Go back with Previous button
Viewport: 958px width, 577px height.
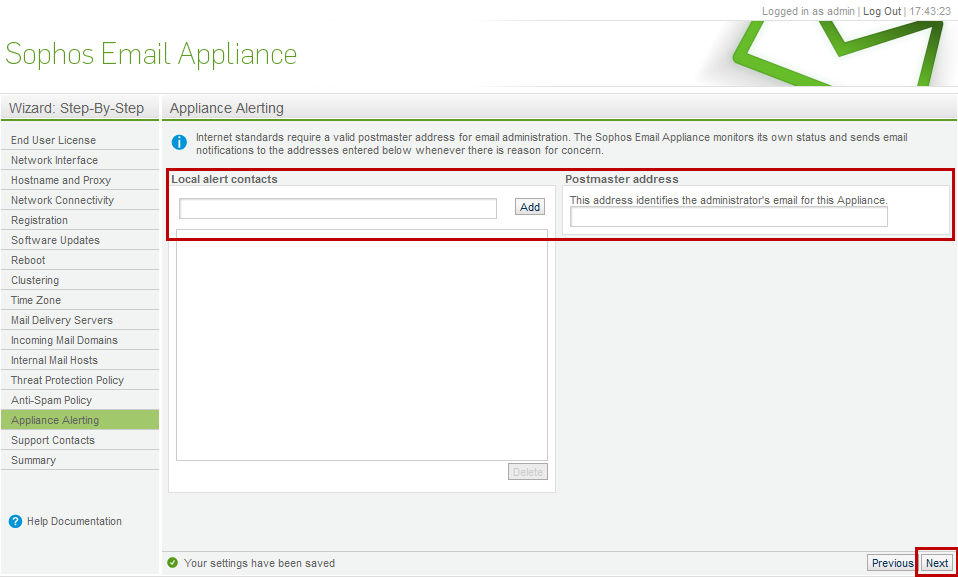892,563
